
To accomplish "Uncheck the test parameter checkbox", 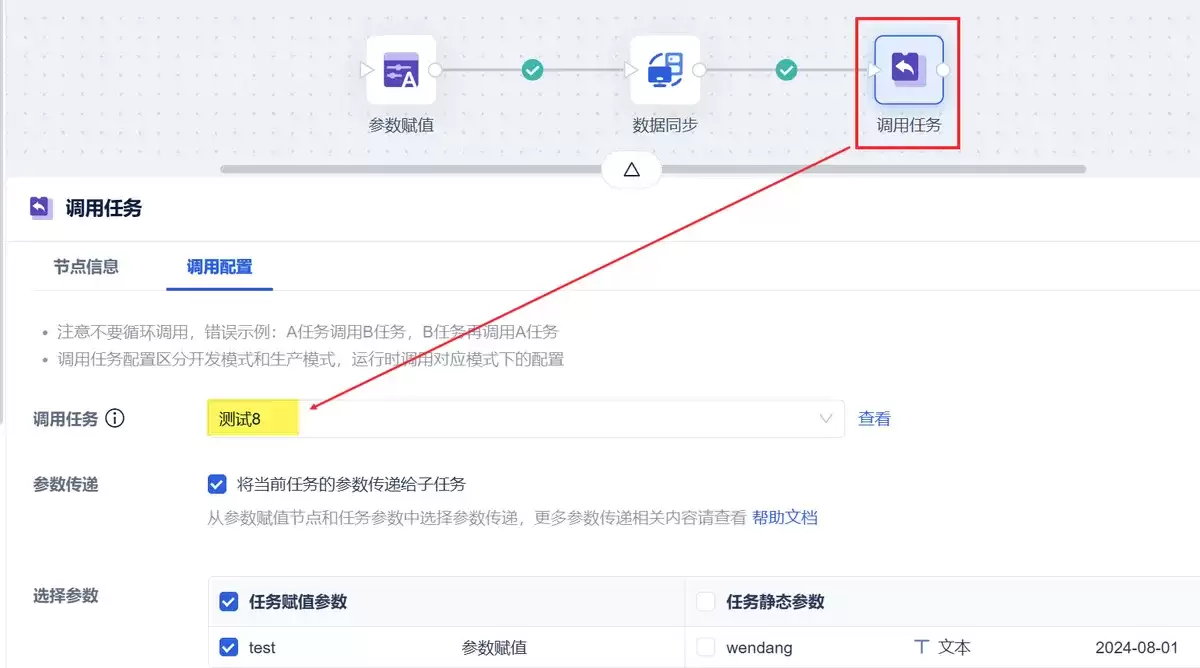I will [229, 648].
